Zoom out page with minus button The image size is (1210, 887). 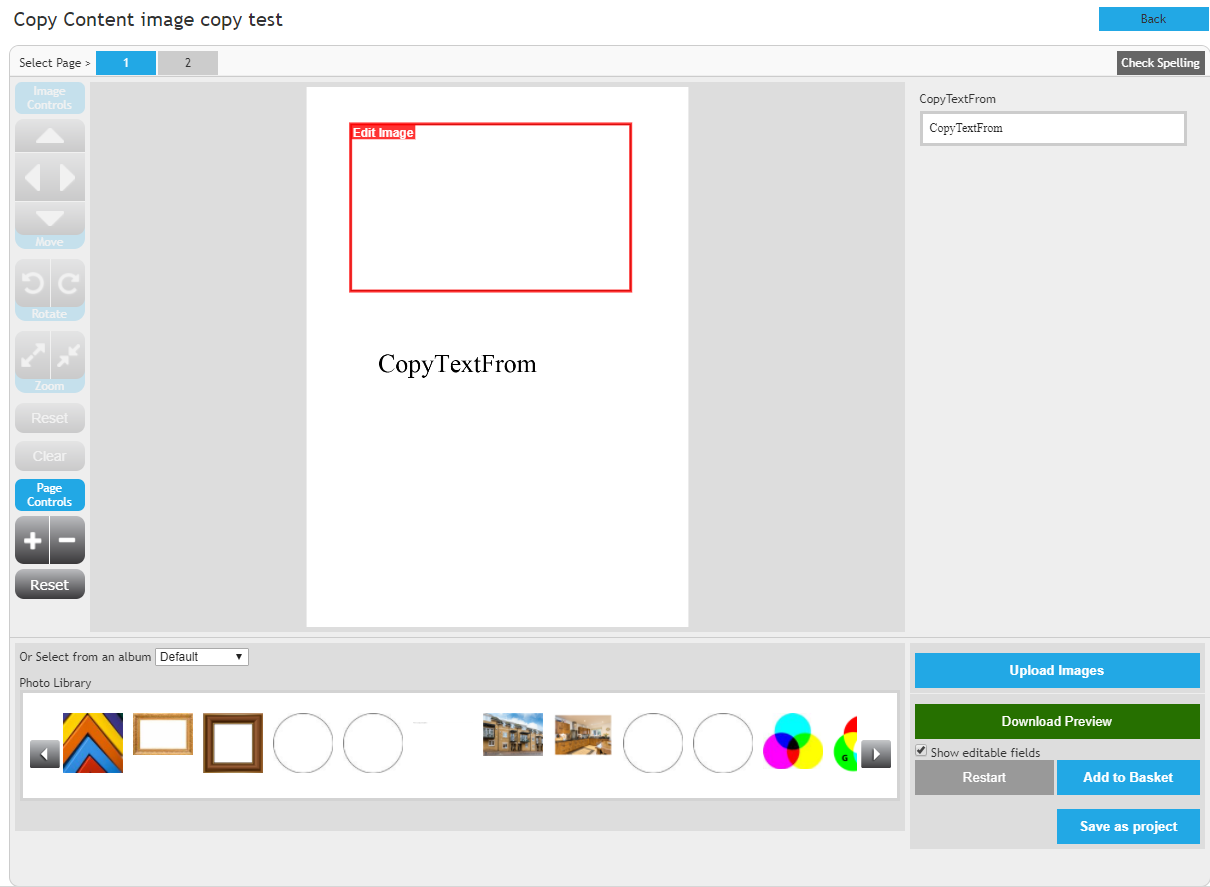click(x=67, y=541)
